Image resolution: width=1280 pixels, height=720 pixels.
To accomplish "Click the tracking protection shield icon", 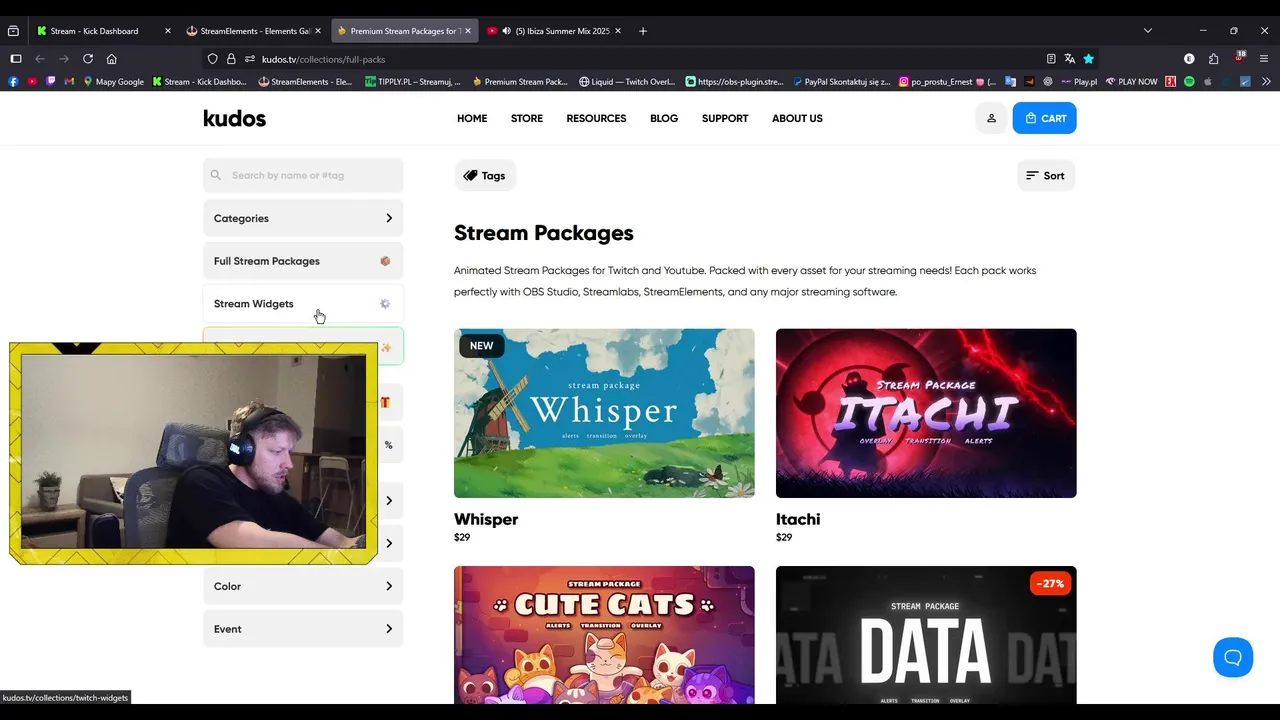I will [213, 59].
